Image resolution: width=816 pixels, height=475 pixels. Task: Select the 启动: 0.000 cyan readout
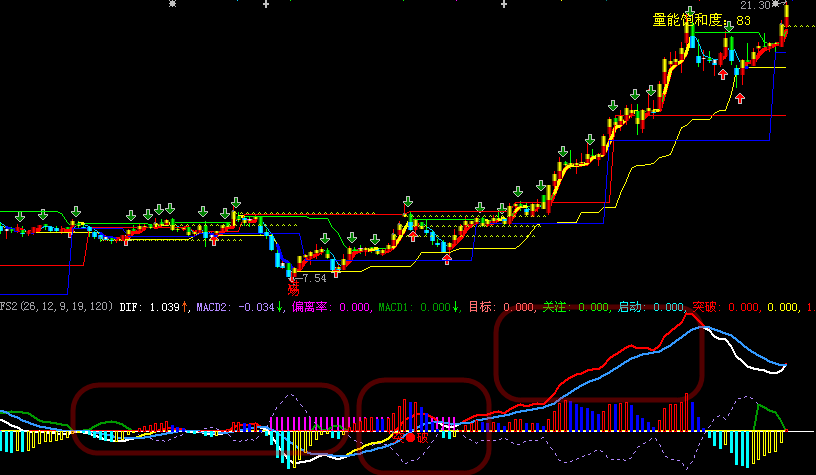pos(650,307)
